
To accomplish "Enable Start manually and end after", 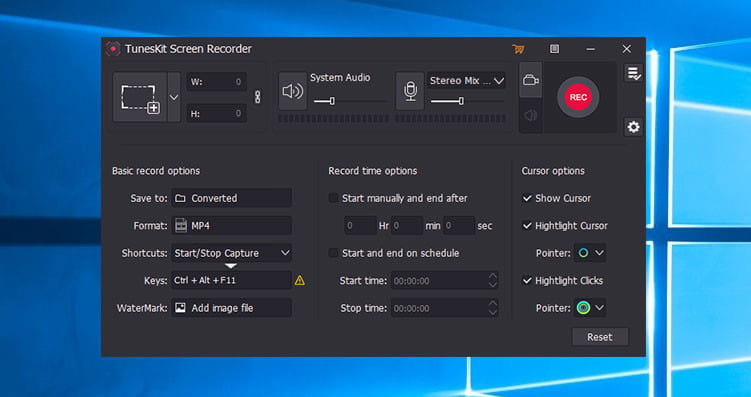I will pos(333,198).
